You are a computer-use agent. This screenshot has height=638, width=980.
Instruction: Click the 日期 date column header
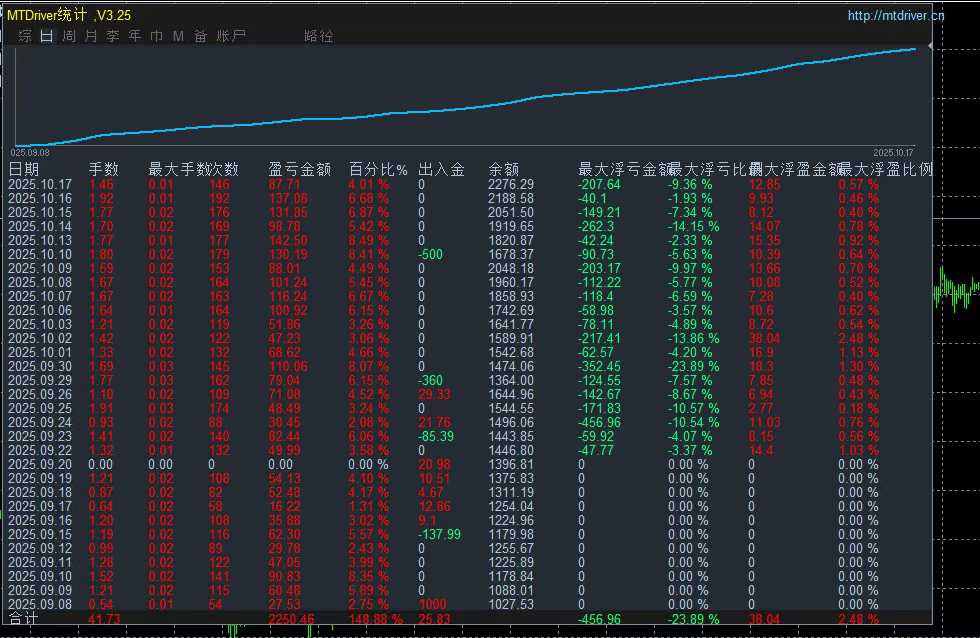[24, 169]
